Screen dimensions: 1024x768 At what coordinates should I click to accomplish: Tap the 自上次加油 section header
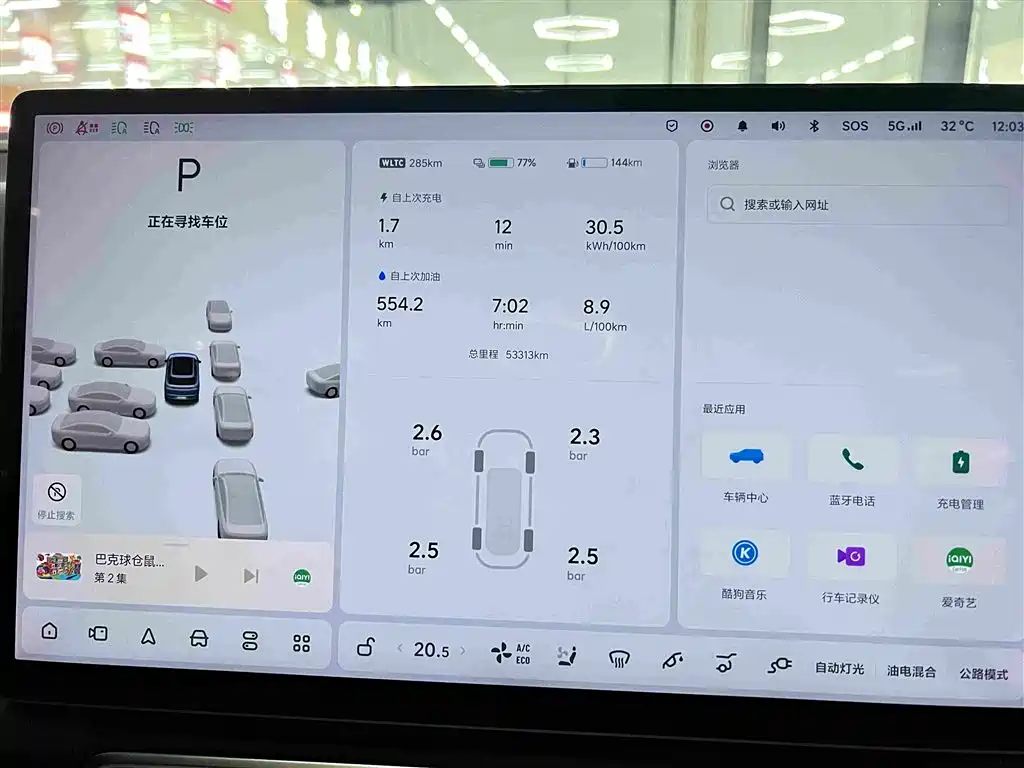[409, 276]
